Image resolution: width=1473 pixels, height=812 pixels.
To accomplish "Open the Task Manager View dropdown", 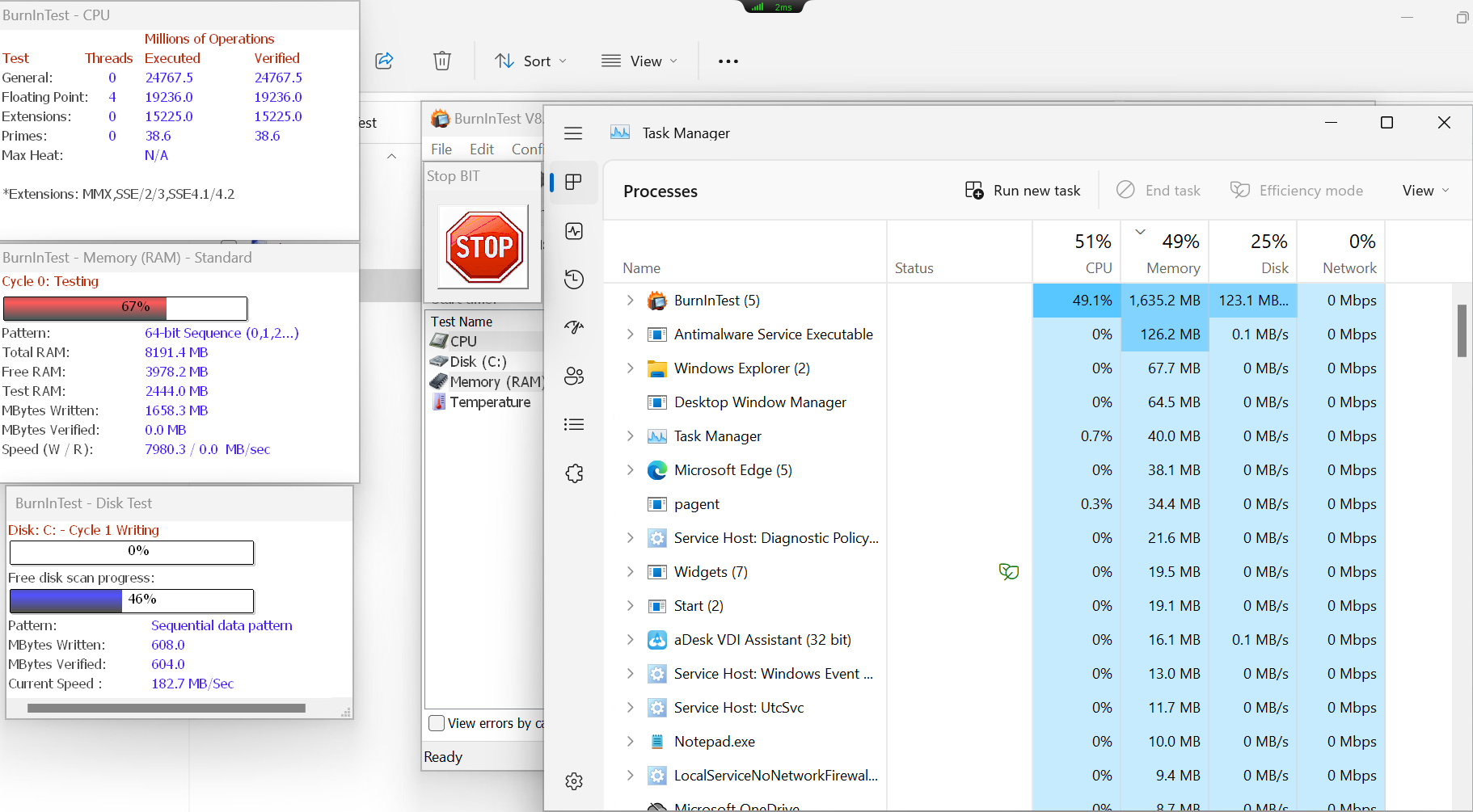I will (1425, 191).
